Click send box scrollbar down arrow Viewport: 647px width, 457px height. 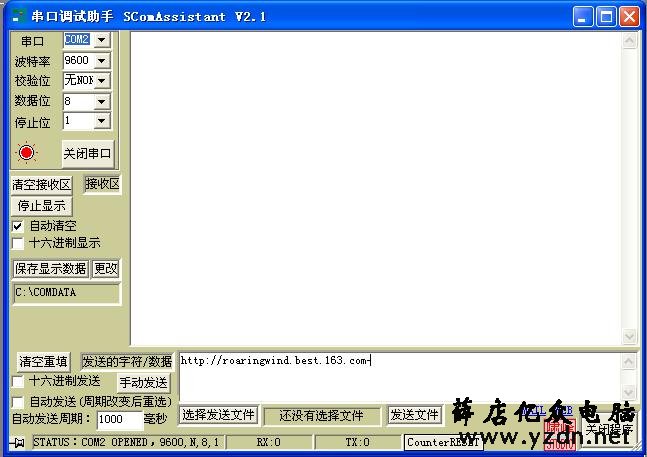628,392
